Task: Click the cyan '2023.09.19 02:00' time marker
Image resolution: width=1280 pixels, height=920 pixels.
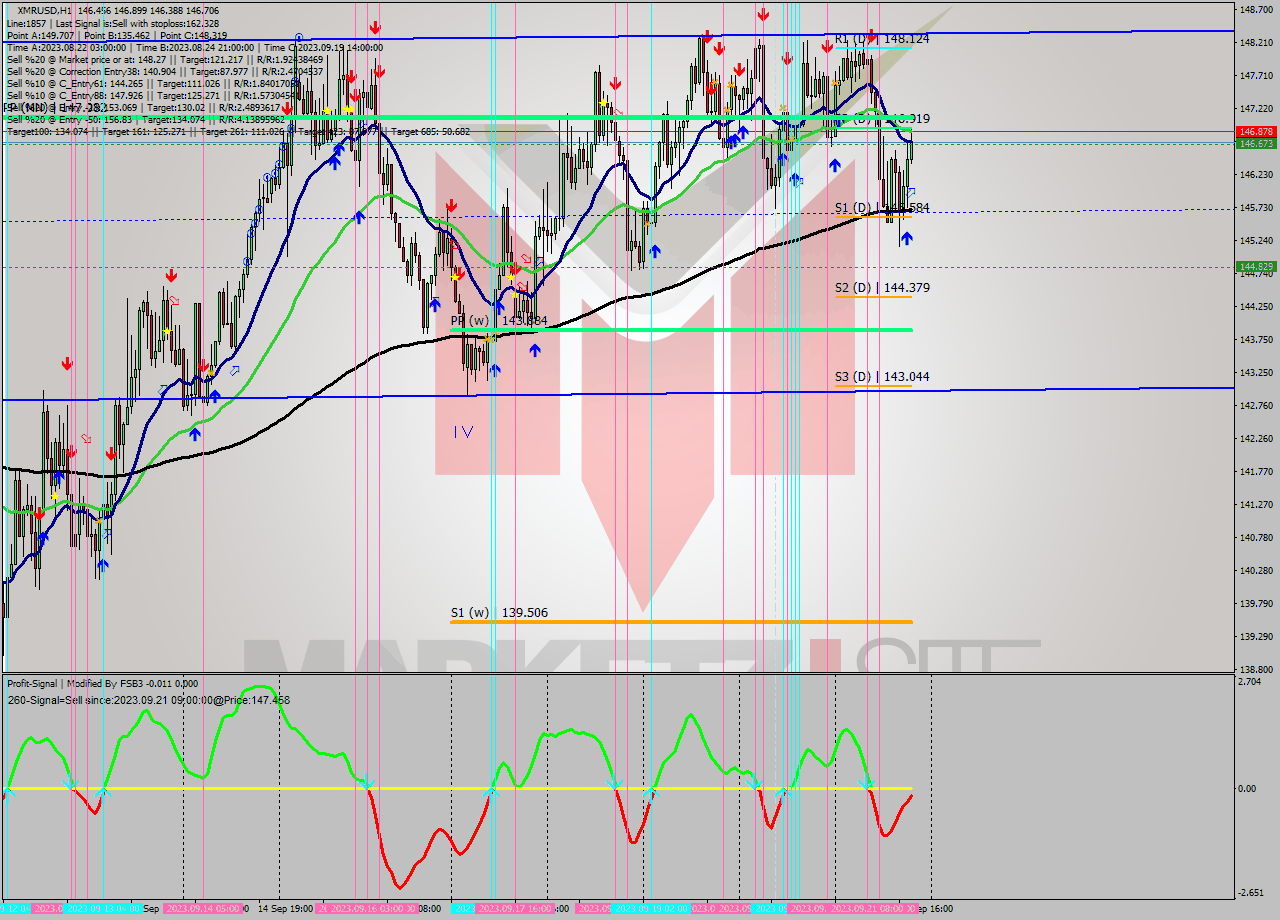Action: click(x=651, y=909)
